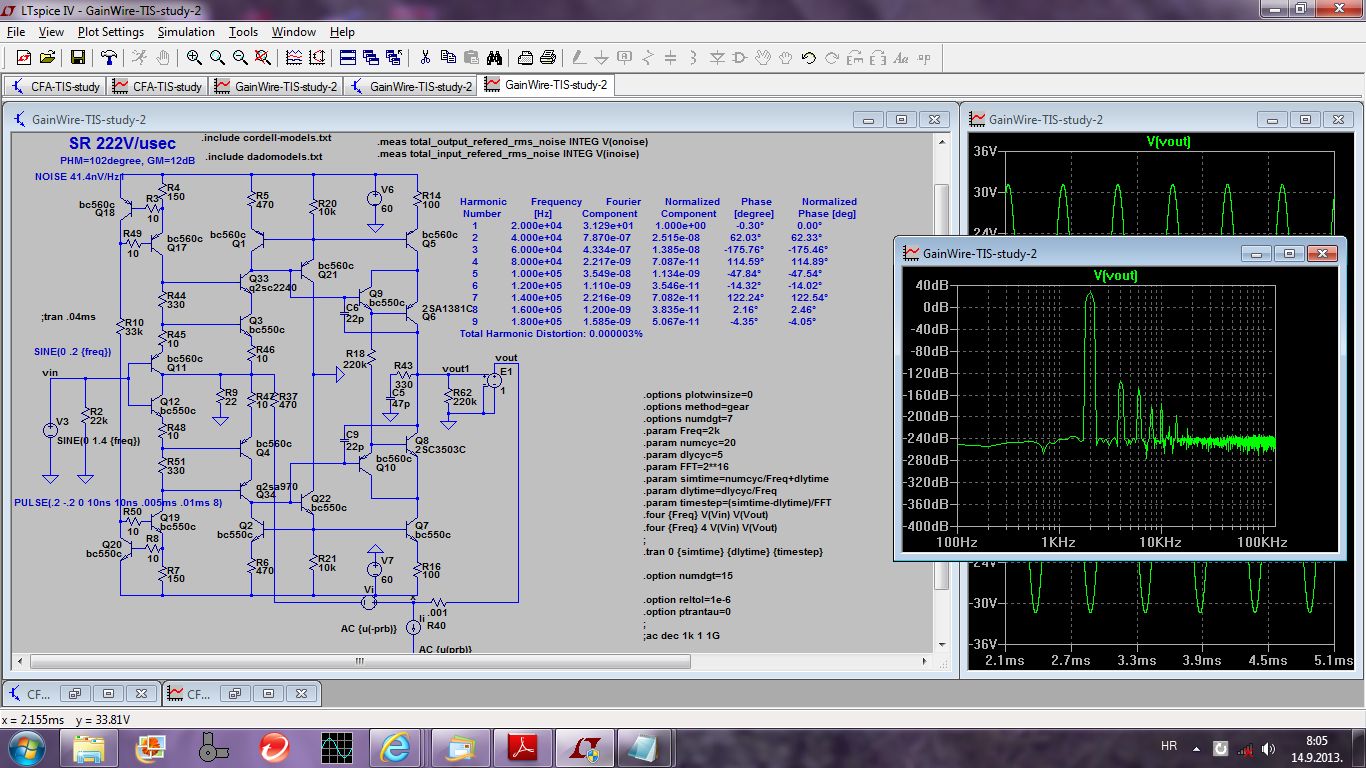
Task: Click the FFT plot V(vout) trace label
Action: pyautogui.click(x=1115, y=275)
